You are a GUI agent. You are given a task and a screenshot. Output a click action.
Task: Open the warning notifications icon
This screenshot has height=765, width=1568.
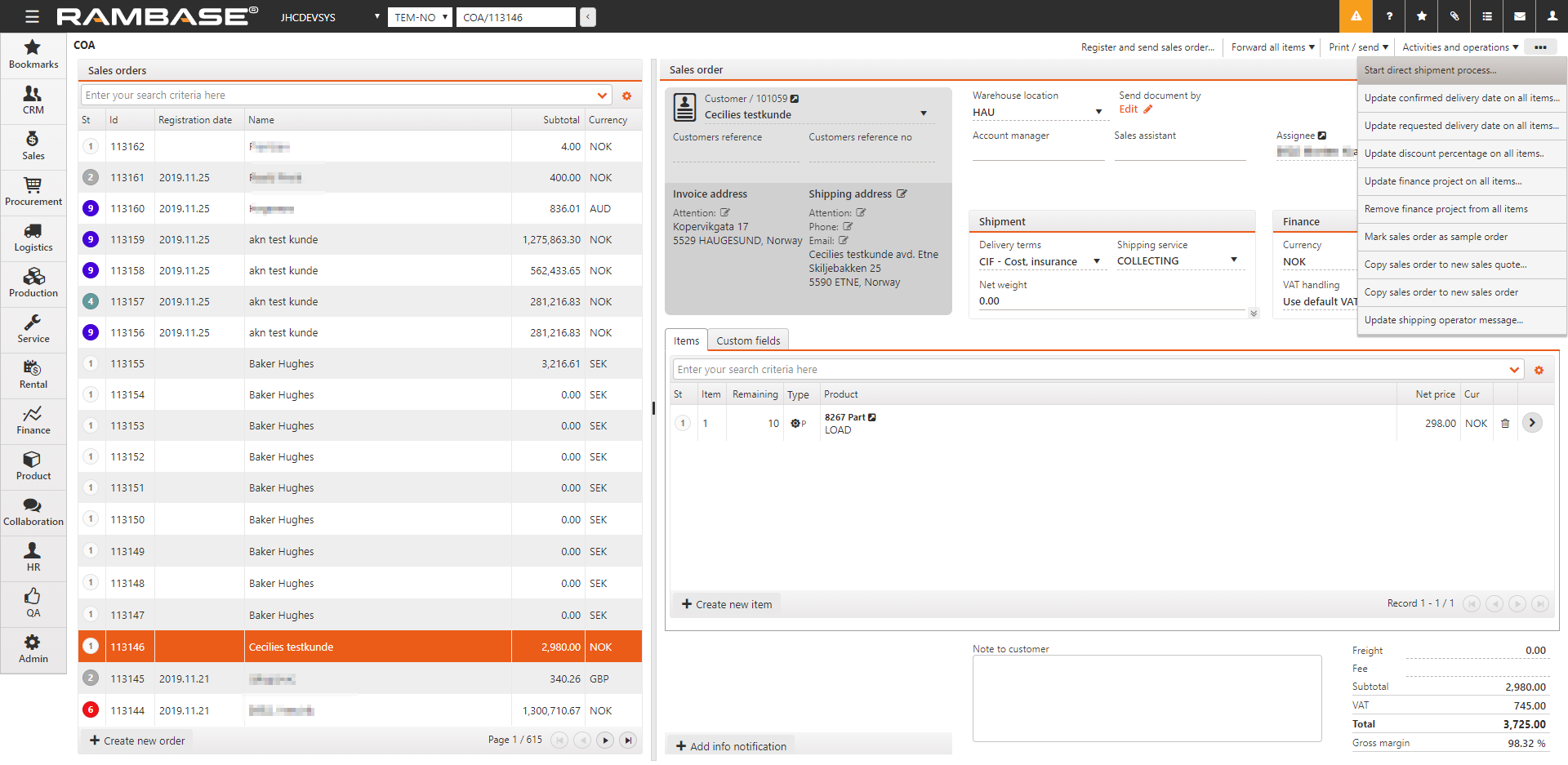coord(1356,16)
